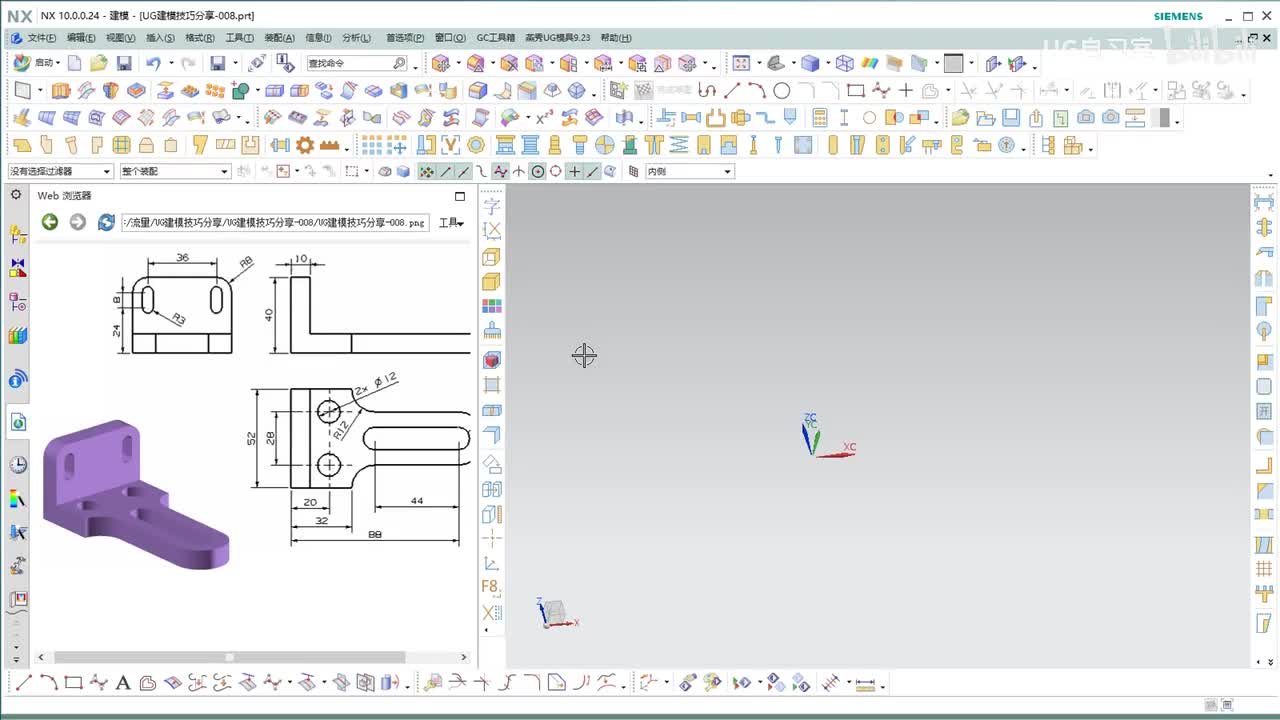Toggle snap to control point option
Screen dimensions: 1280x720
[x=481, y=171]
